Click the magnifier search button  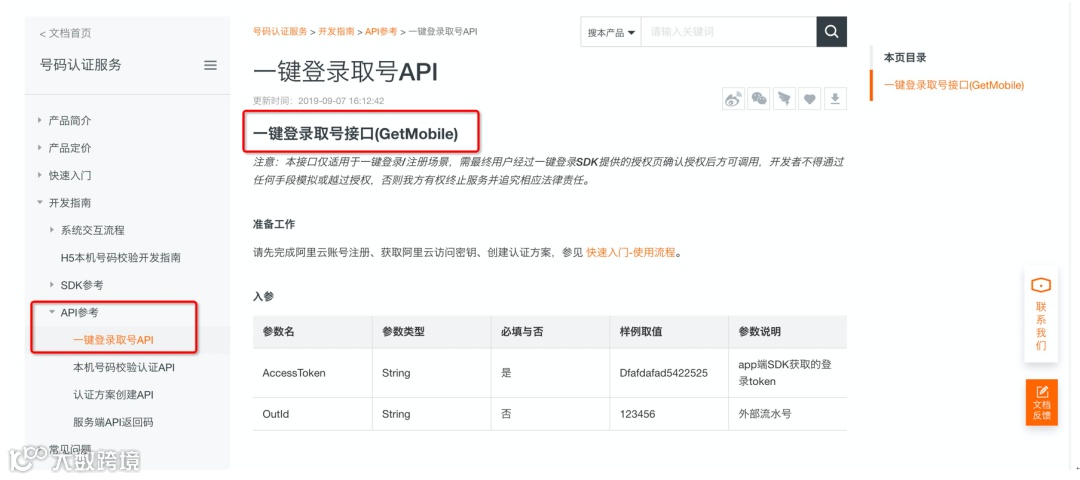tap(831, 32)
